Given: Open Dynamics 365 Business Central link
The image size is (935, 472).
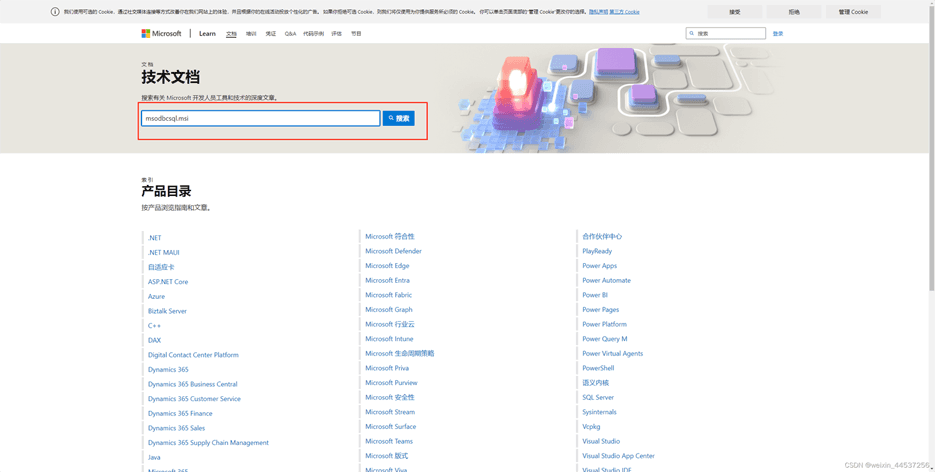Looking at the screenshot, I should 193,384.
